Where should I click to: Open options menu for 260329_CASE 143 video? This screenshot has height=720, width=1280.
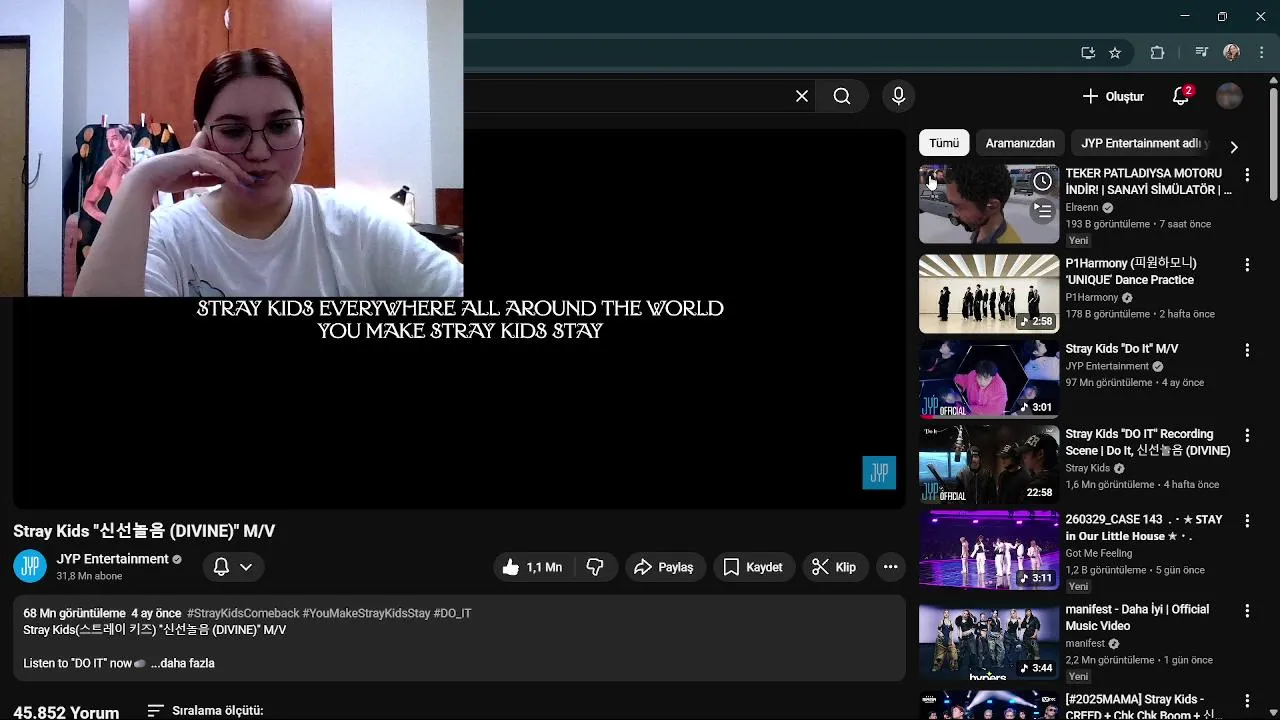1247,521
